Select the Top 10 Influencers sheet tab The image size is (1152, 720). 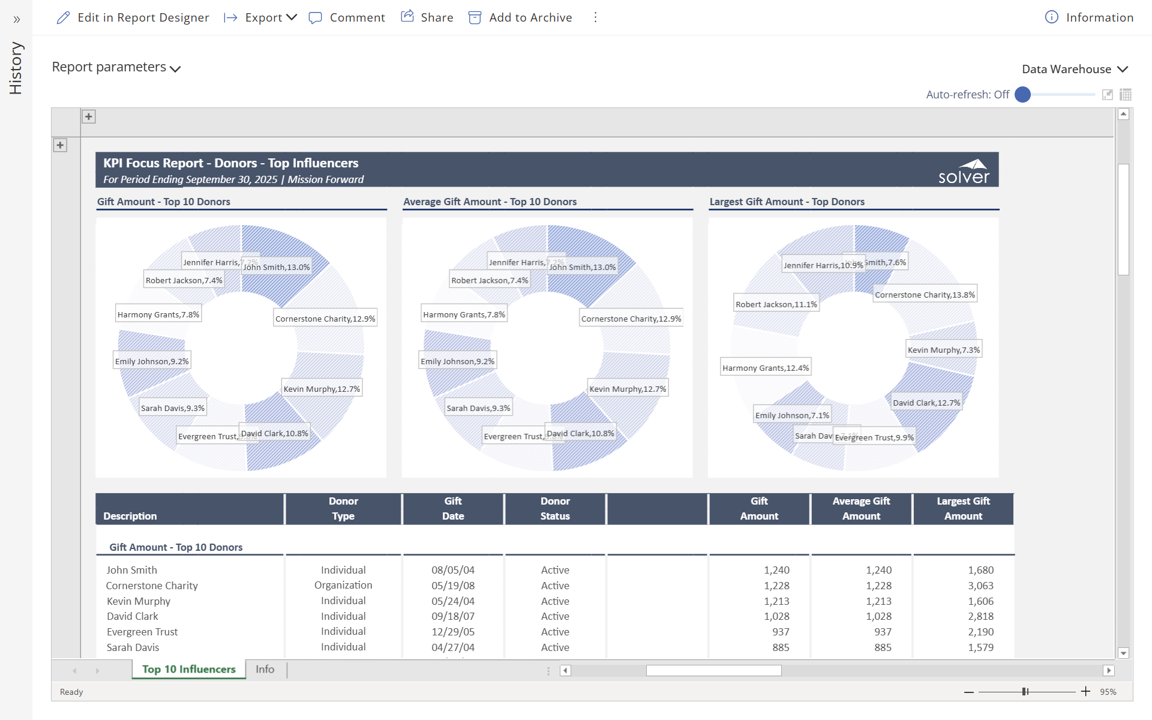point(188,669)
